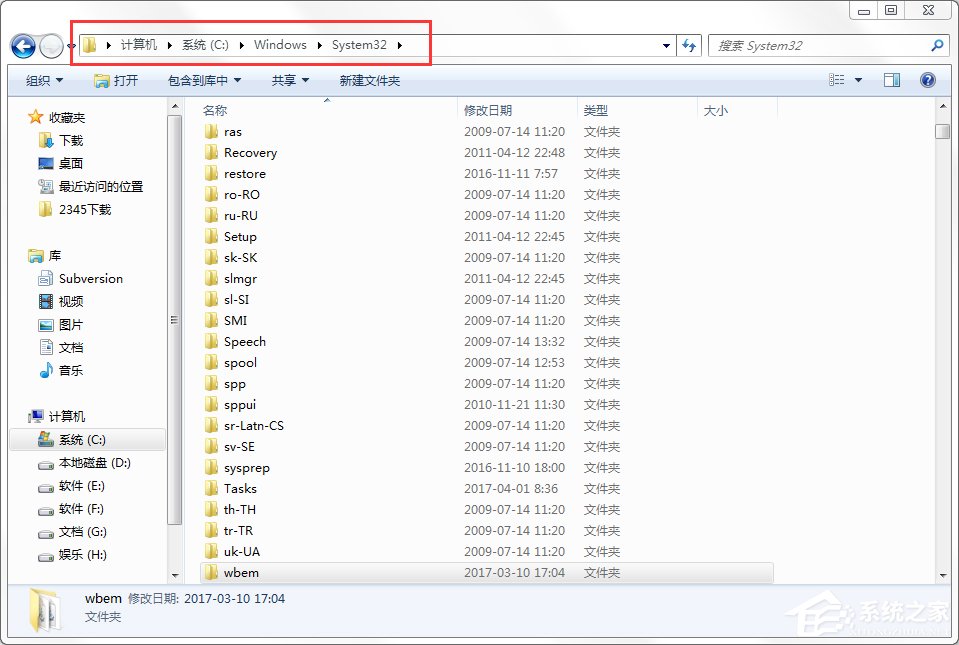Click the back navigation arrow

click(x=22, y=45)
